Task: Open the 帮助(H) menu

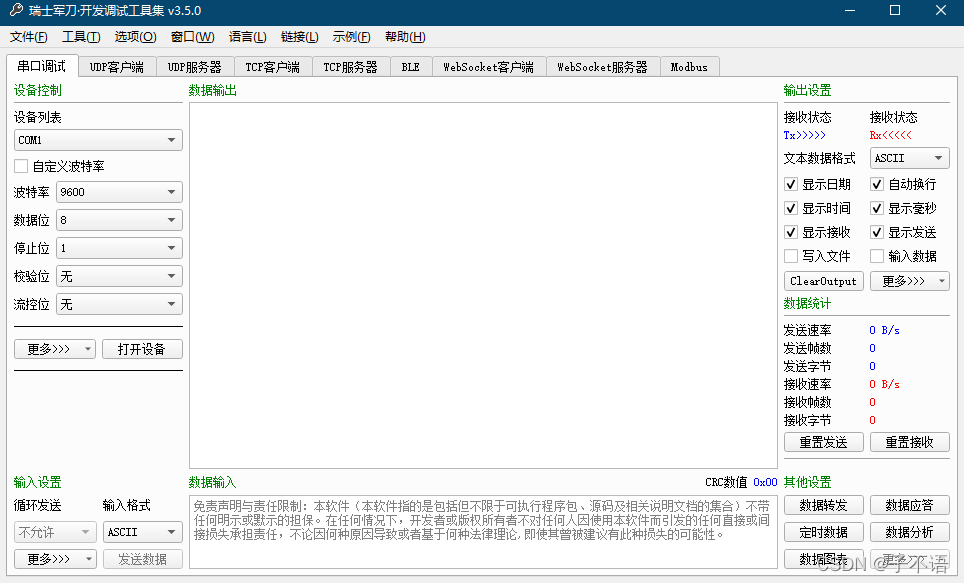Action: 405,37
